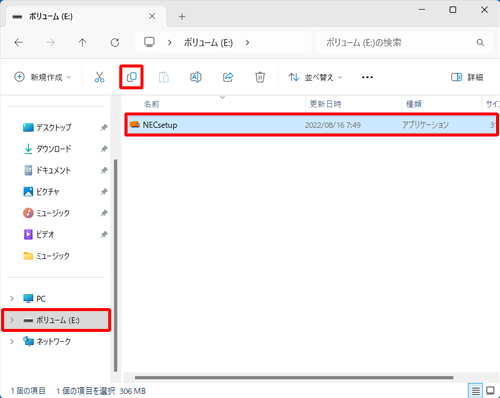This screenshot has height=398, width=500.
Task: Switch to details list view in status bar
Action: (475, 390)
